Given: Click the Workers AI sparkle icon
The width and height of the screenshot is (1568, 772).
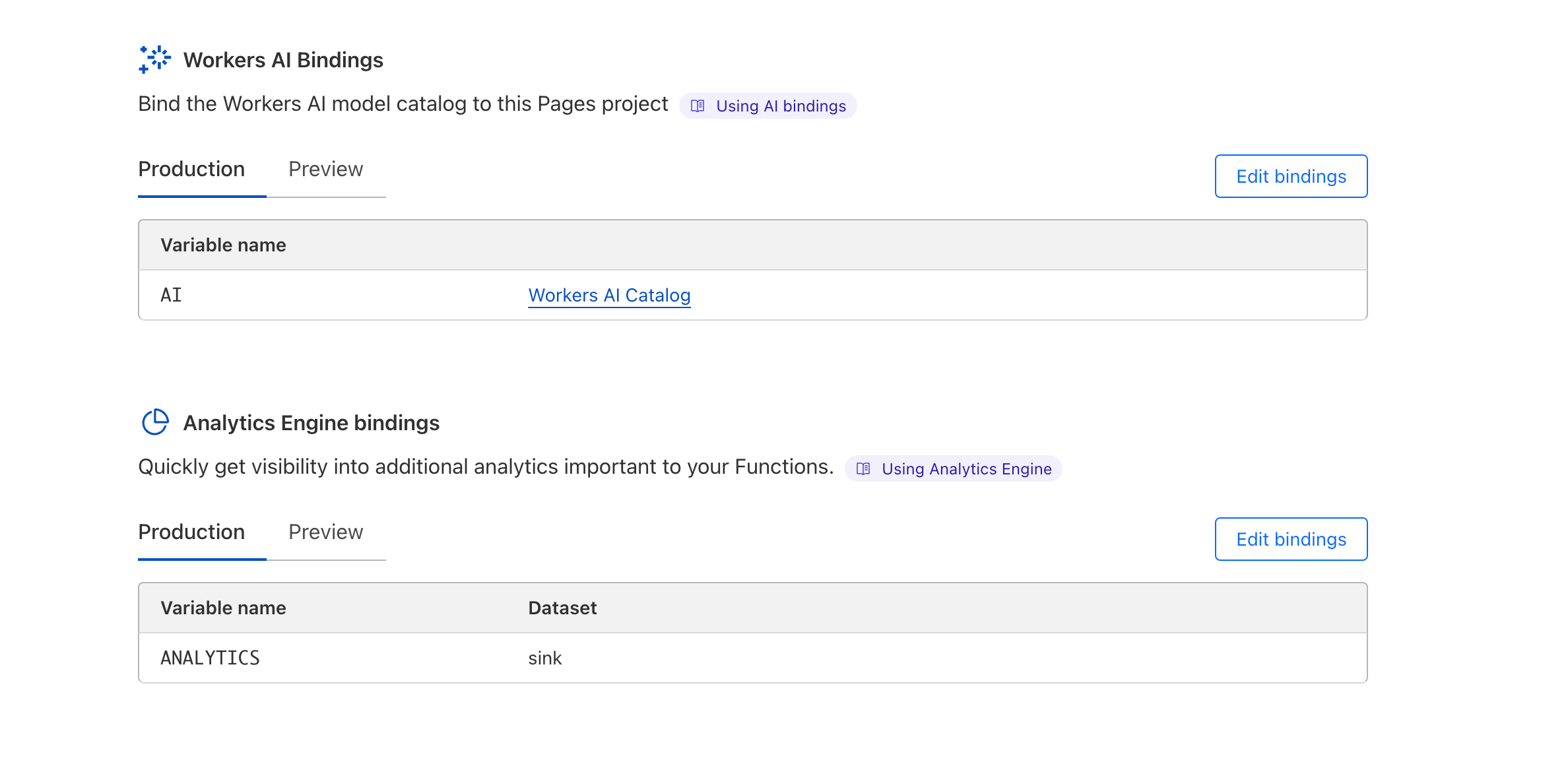Looking at the screenshot, I should pyautogui.click(x=154, y=59).
